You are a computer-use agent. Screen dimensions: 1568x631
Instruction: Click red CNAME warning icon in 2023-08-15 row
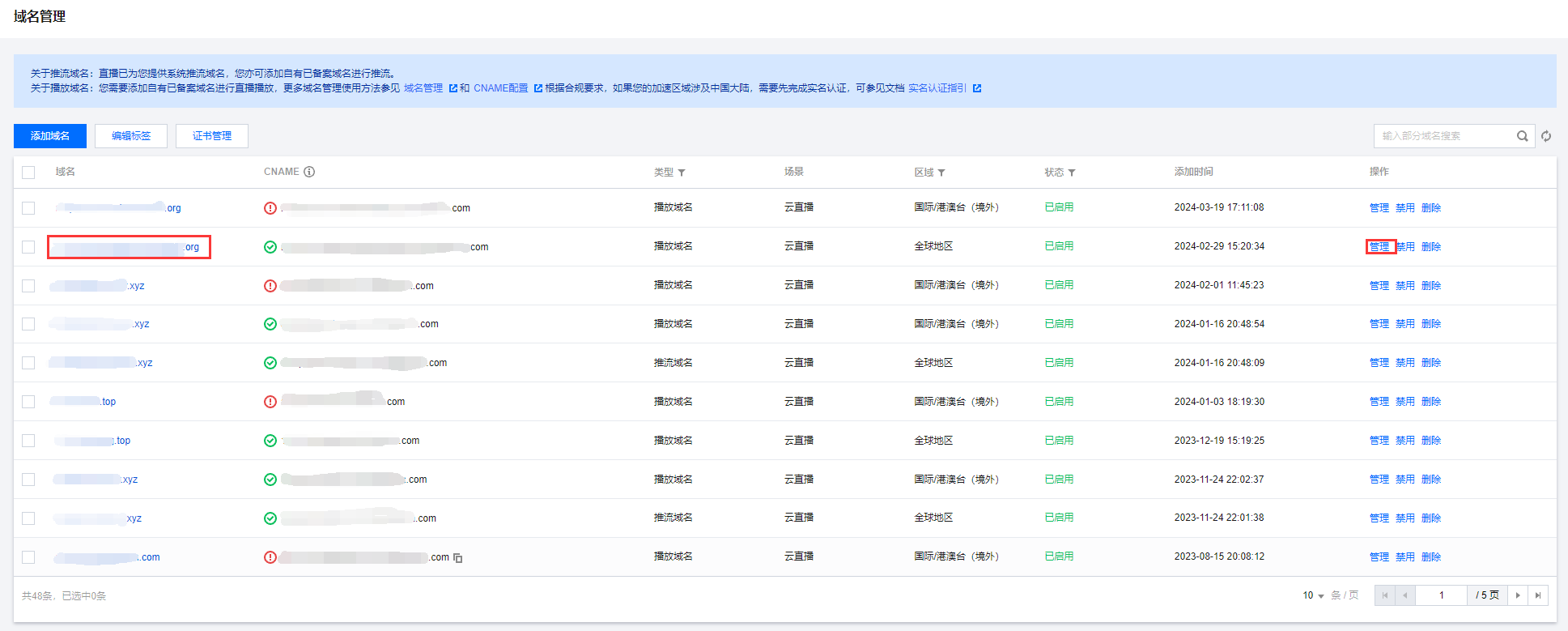270,557
